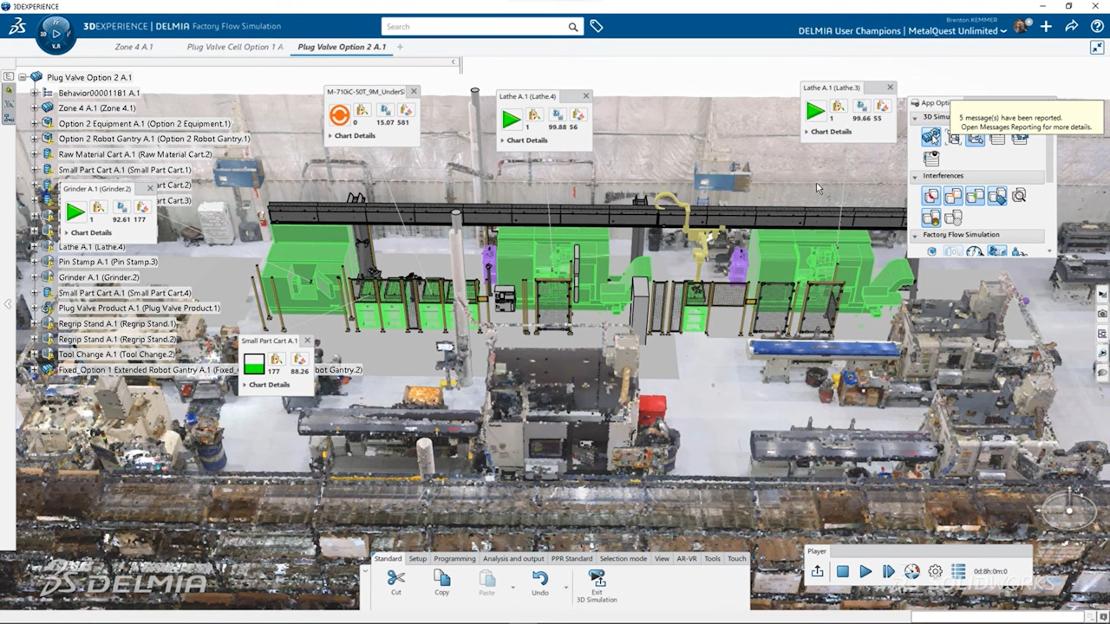Toggle the first interference detection mode in Interferences section
Screen dimensions: 1110x624
point(932,196)
